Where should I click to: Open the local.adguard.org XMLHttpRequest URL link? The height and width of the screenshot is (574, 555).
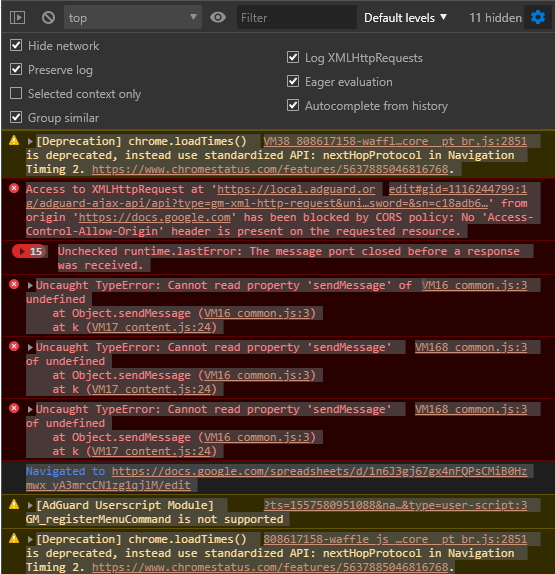tap(256, 196)
